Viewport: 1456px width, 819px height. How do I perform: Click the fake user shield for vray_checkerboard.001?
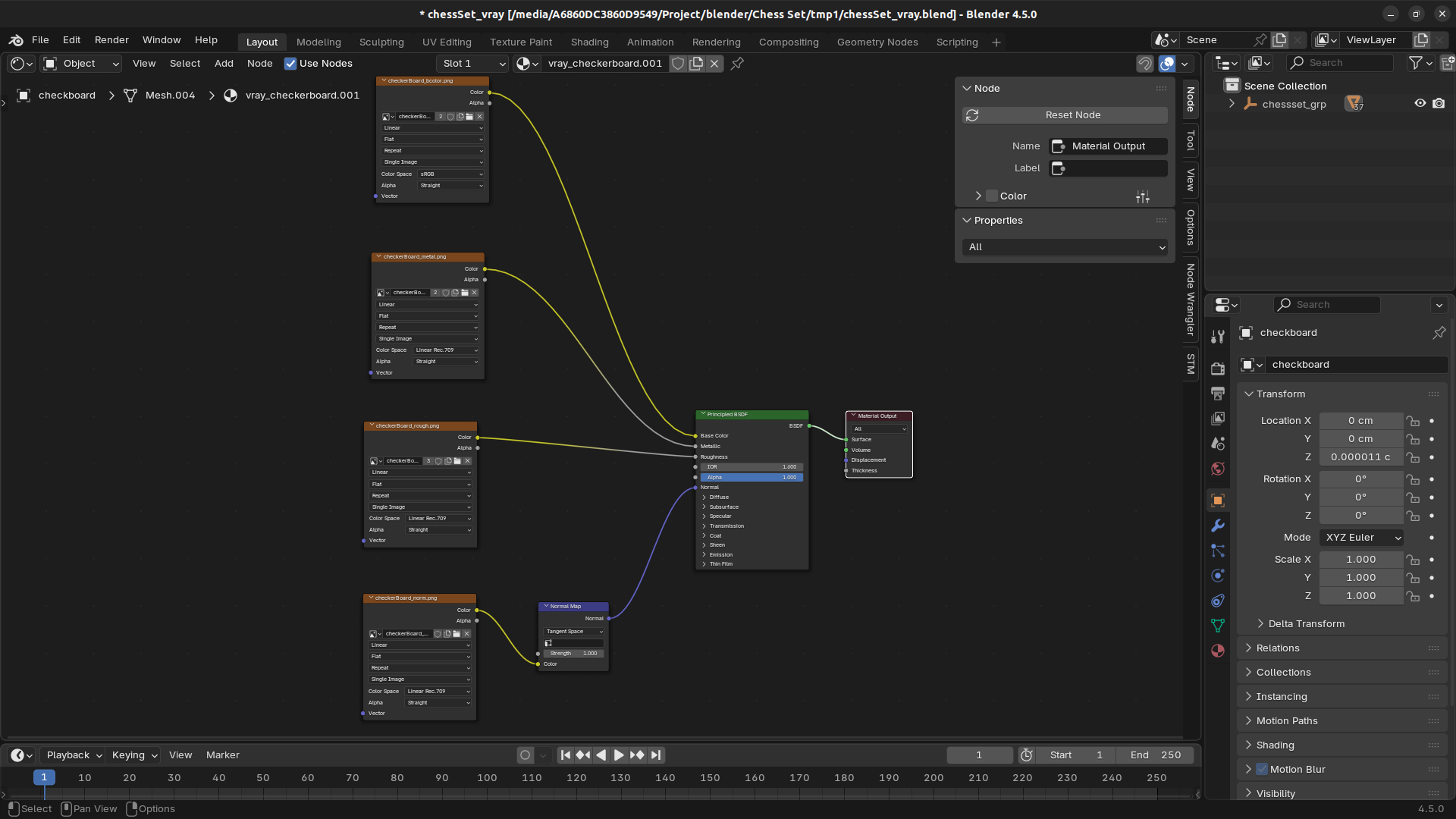[678, 64]
